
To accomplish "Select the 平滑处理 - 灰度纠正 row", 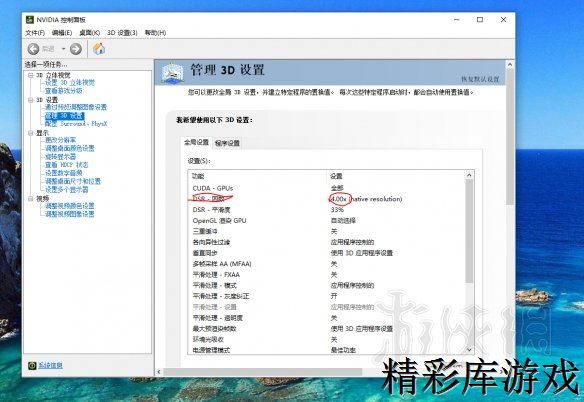I will coord(327,296).
